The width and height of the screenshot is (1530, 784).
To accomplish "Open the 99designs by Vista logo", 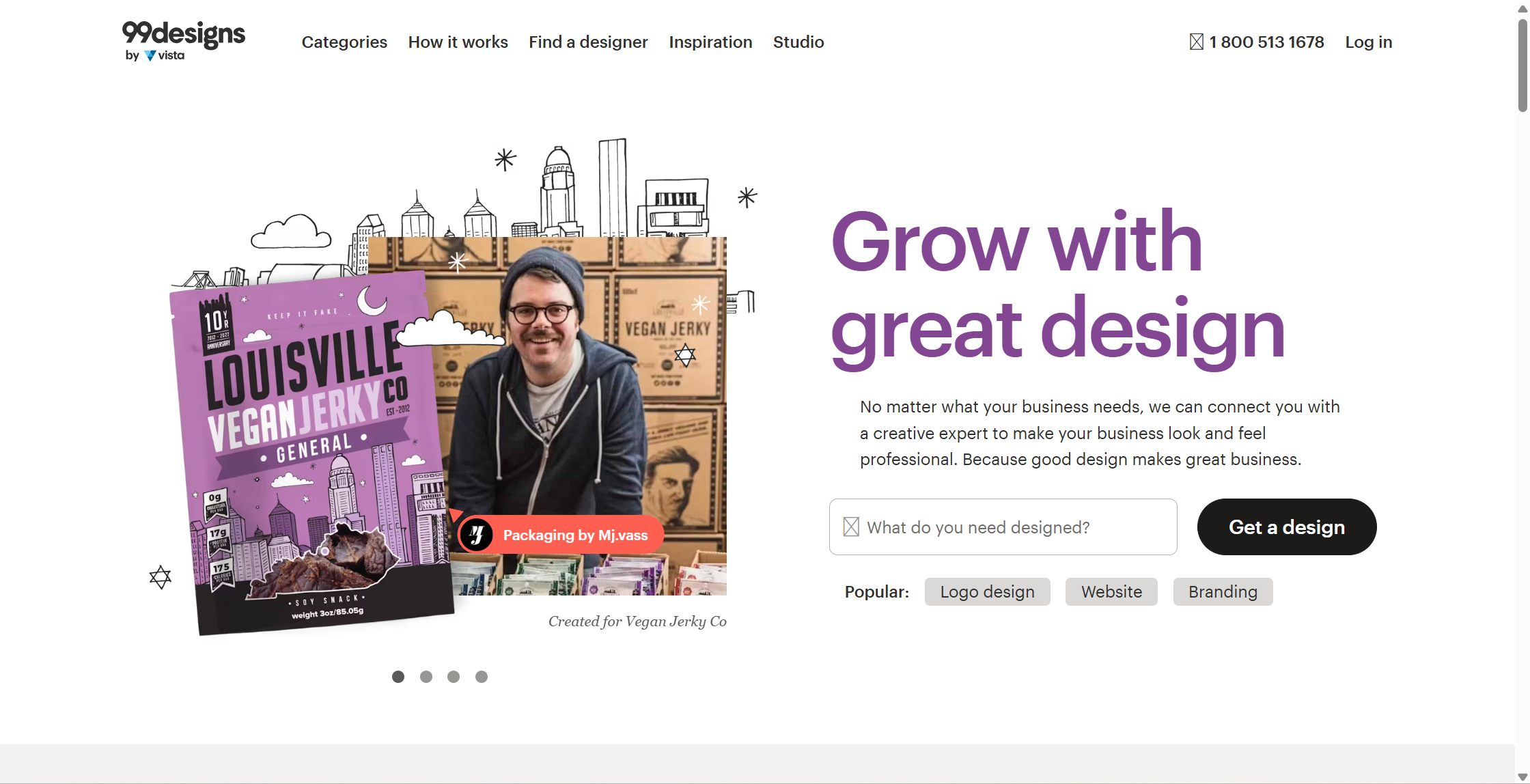I will click(183, 41).
